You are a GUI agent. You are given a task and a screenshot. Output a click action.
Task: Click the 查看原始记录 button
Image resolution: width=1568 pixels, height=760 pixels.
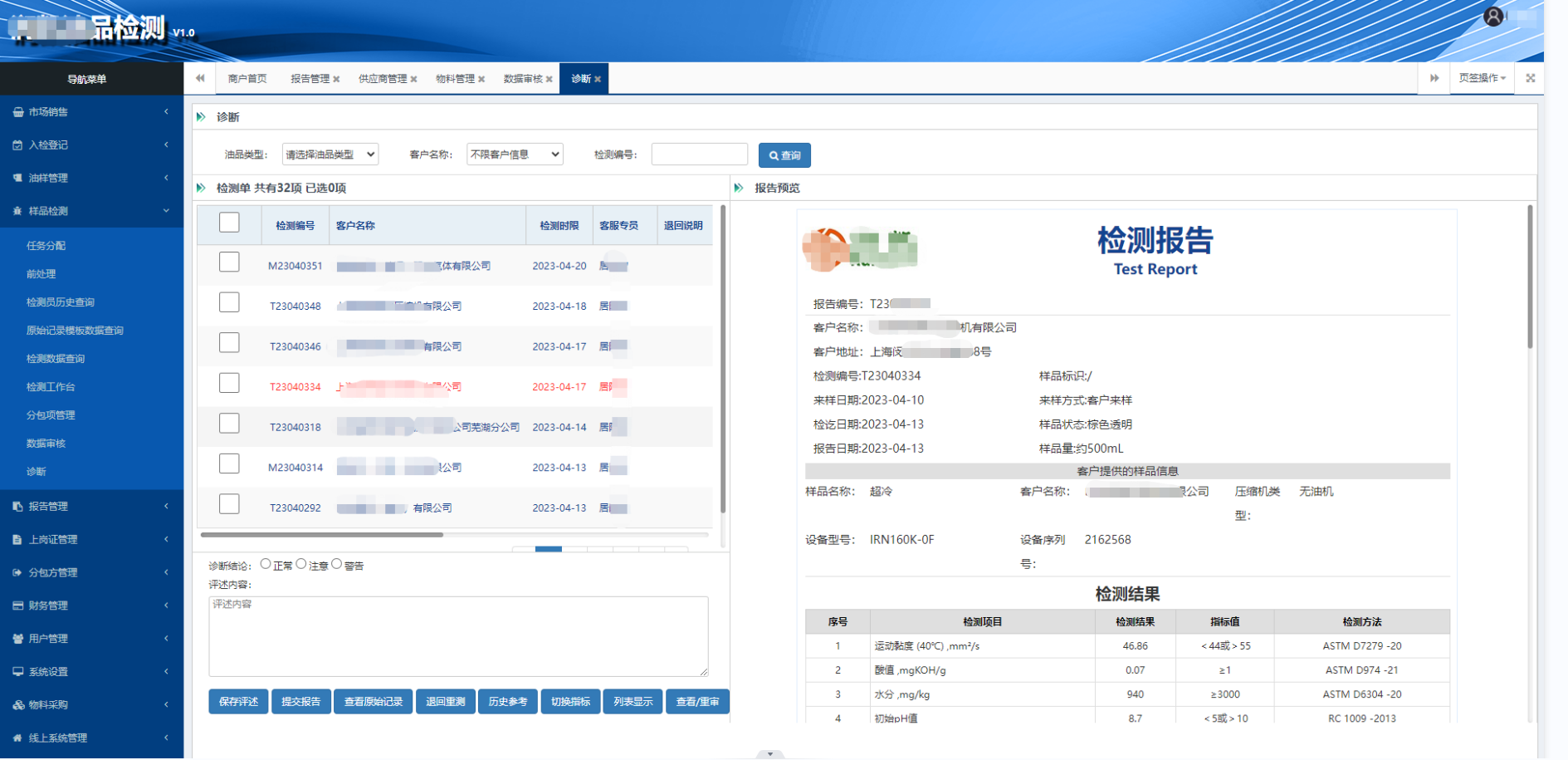point(374,702)
